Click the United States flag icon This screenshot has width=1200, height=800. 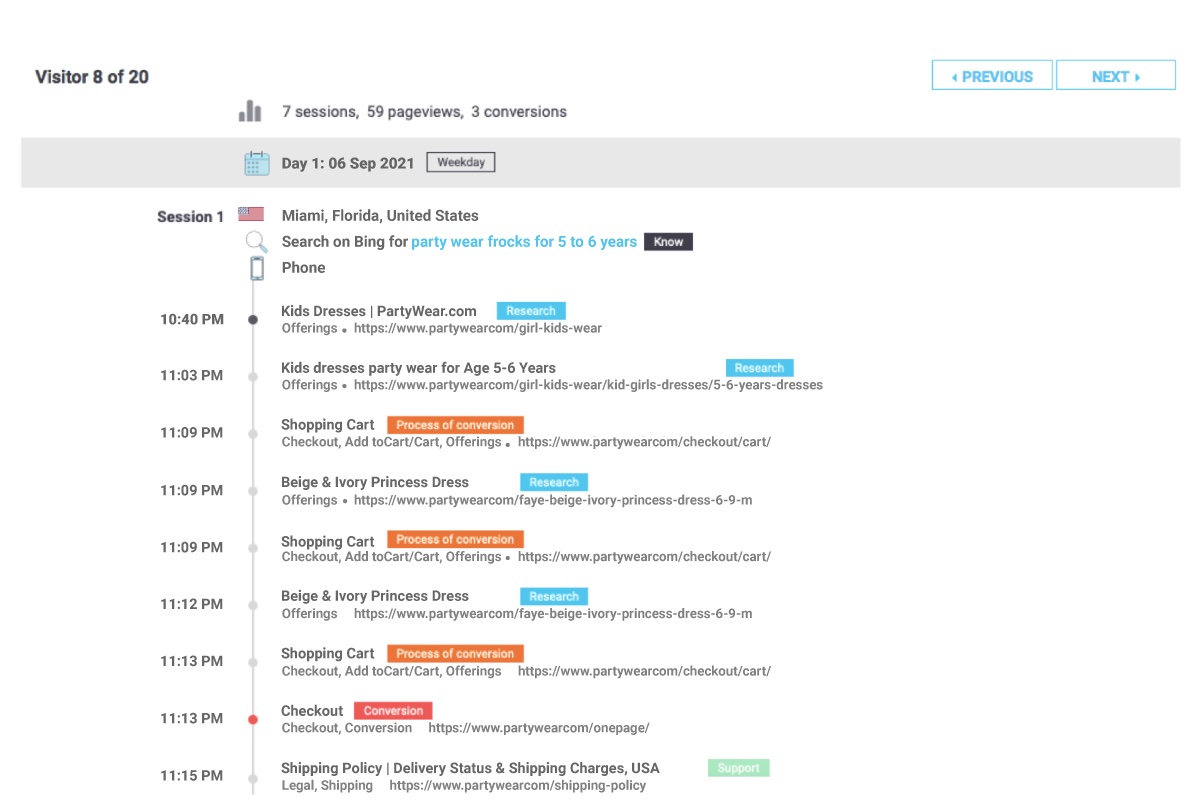pyautogui.click(x=250, y=212)
